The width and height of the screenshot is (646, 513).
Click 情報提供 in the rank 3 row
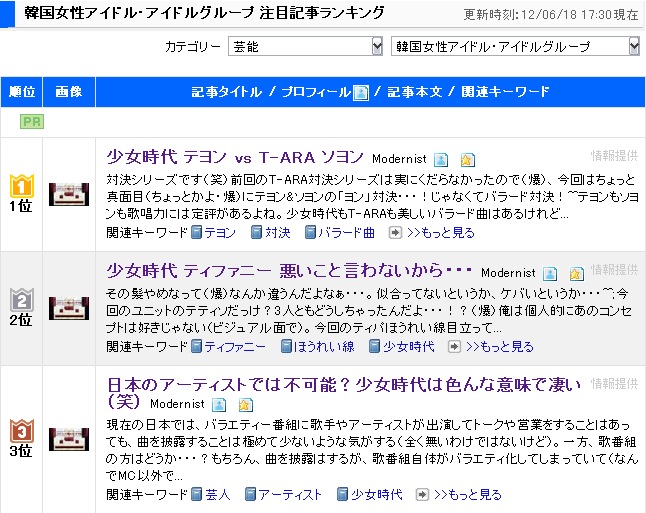pos(614,384)
